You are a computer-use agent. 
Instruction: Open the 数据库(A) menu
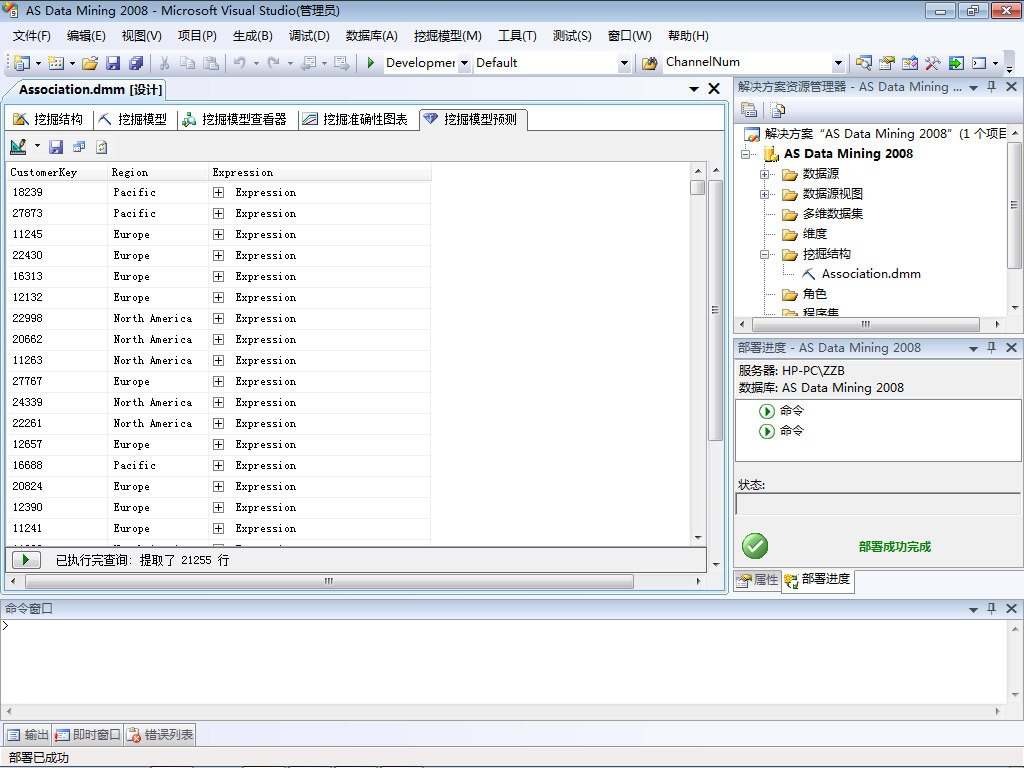tap(372, 36)
